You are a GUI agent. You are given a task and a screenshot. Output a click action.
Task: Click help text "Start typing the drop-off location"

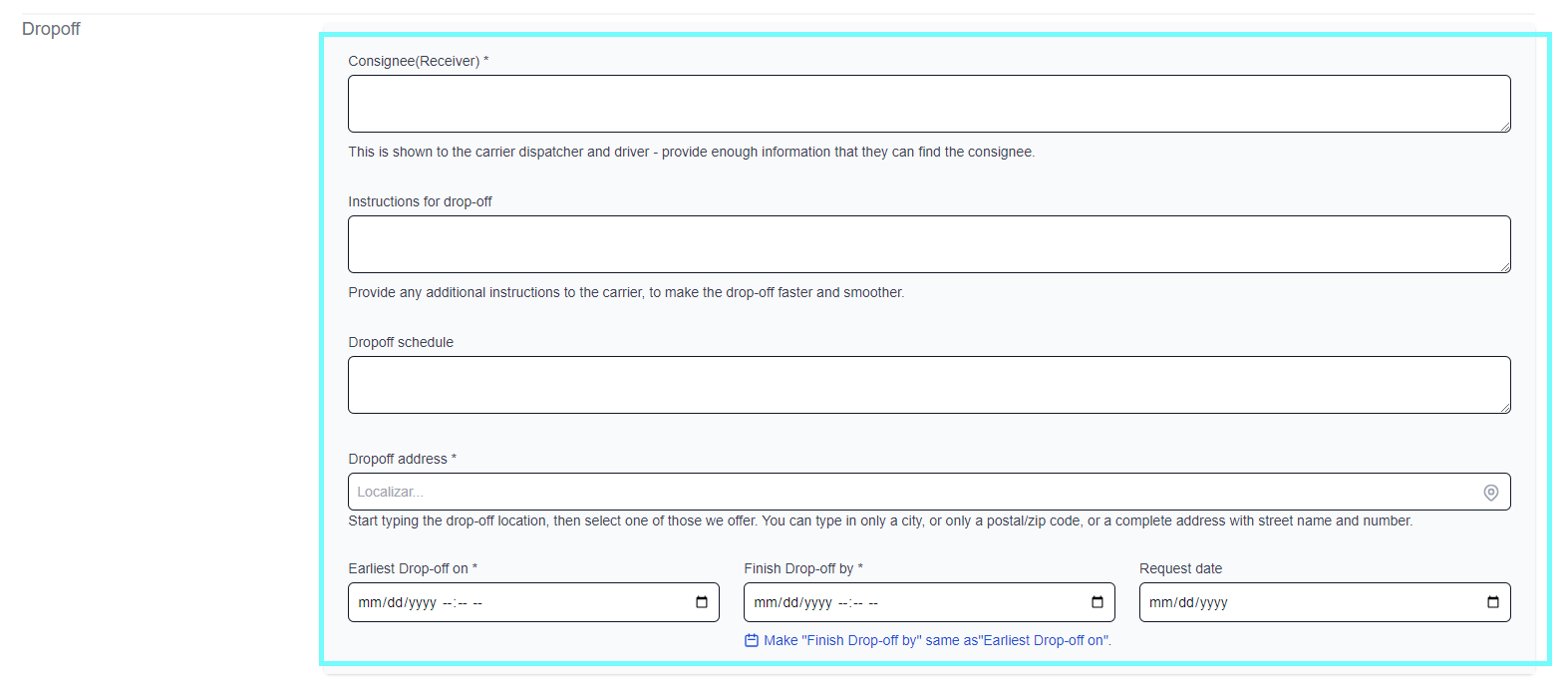coord(880,520)
